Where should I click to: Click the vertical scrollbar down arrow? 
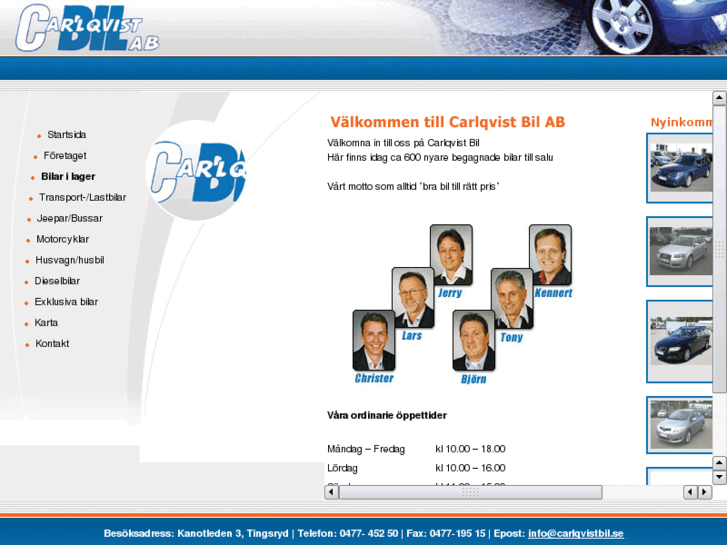click(x=719, y=477)
